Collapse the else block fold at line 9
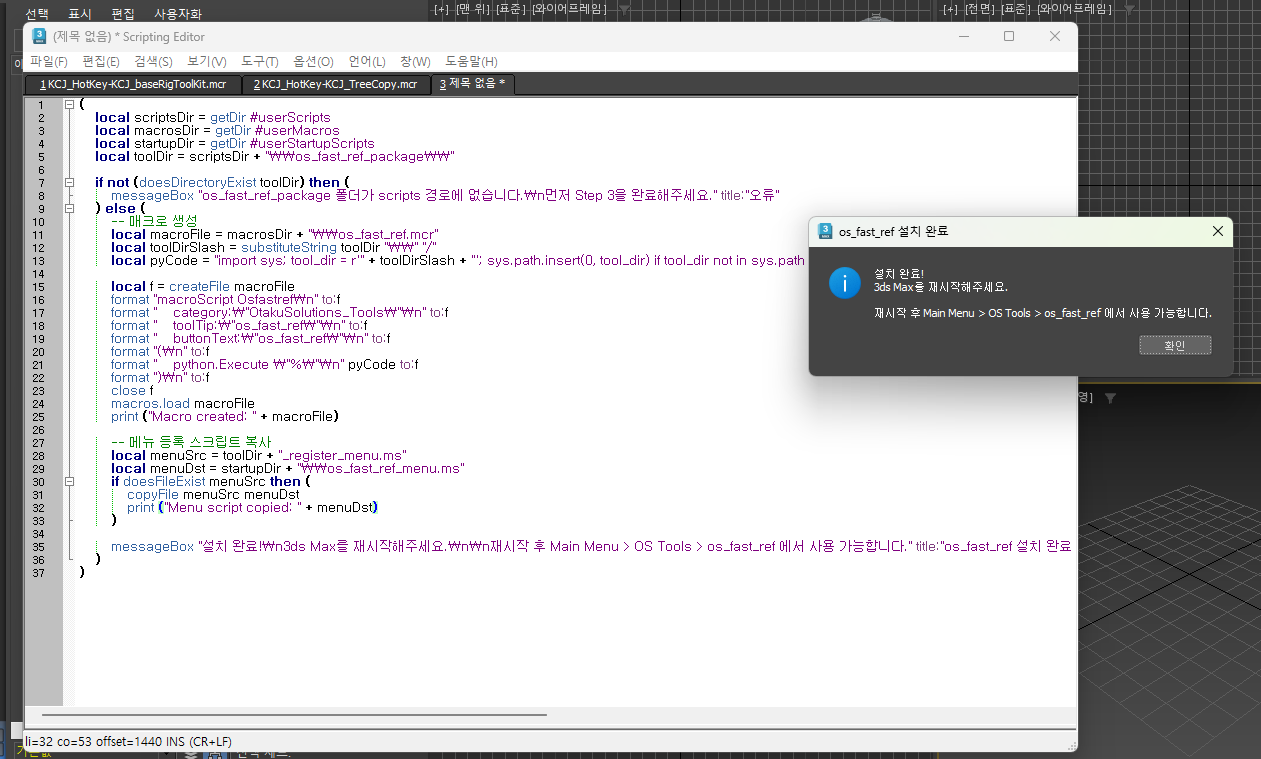 (x=68, y=209)
